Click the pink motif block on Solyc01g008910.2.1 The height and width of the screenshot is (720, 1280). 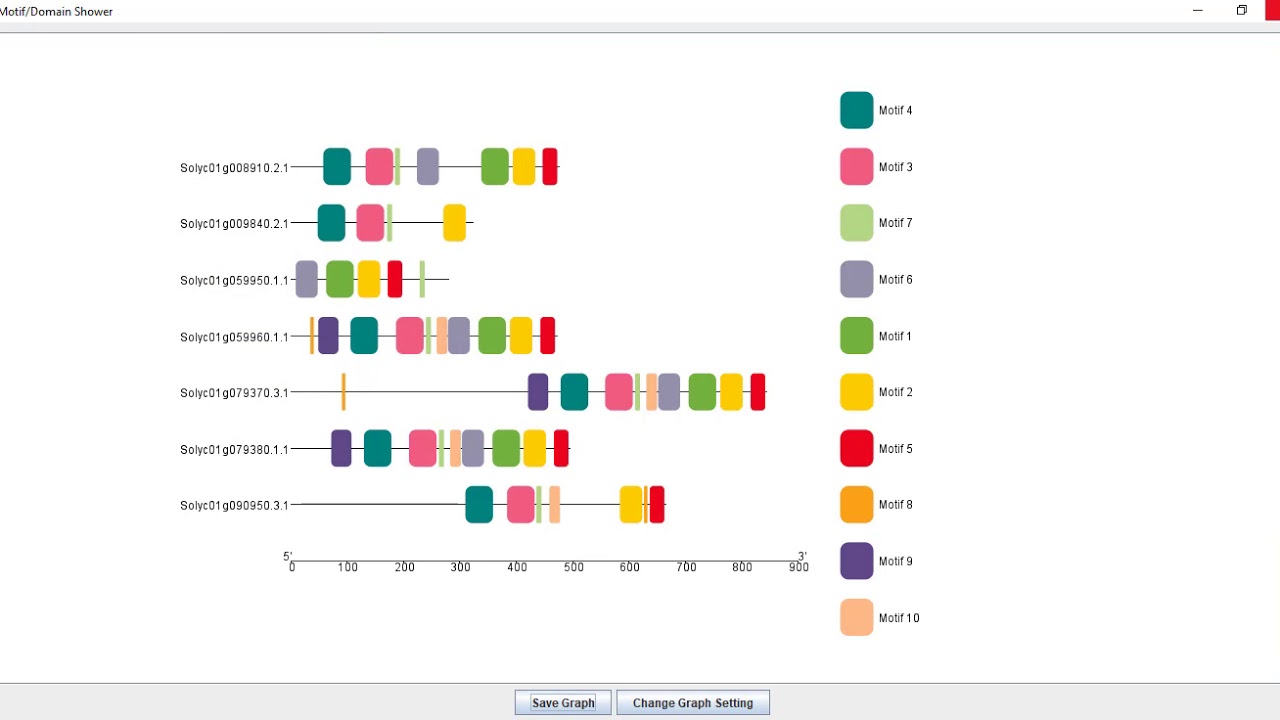pyautogui.click(x=379, y=167)
